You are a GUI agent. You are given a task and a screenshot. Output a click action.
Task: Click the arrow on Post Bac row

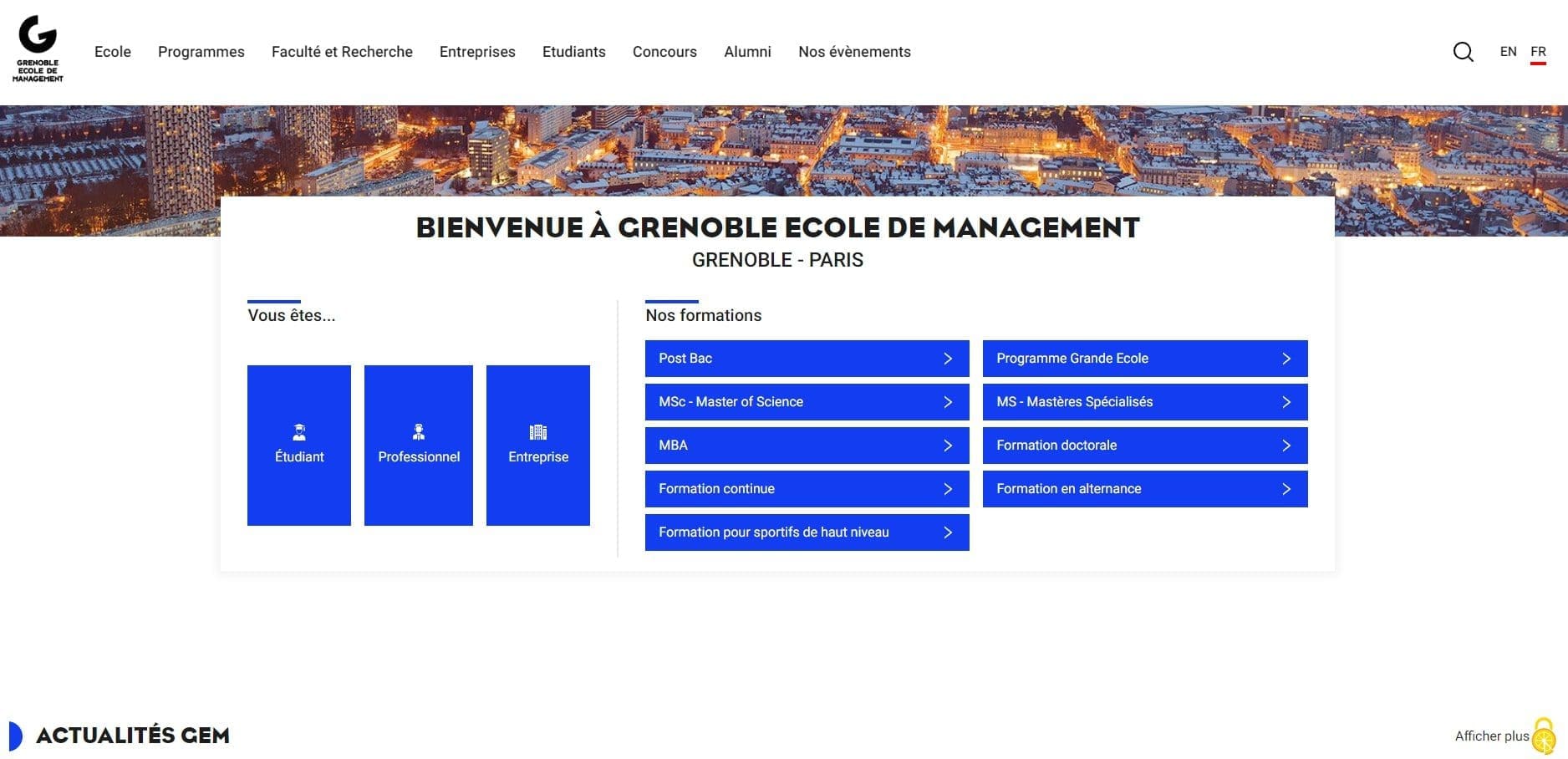tap(948, 359)
